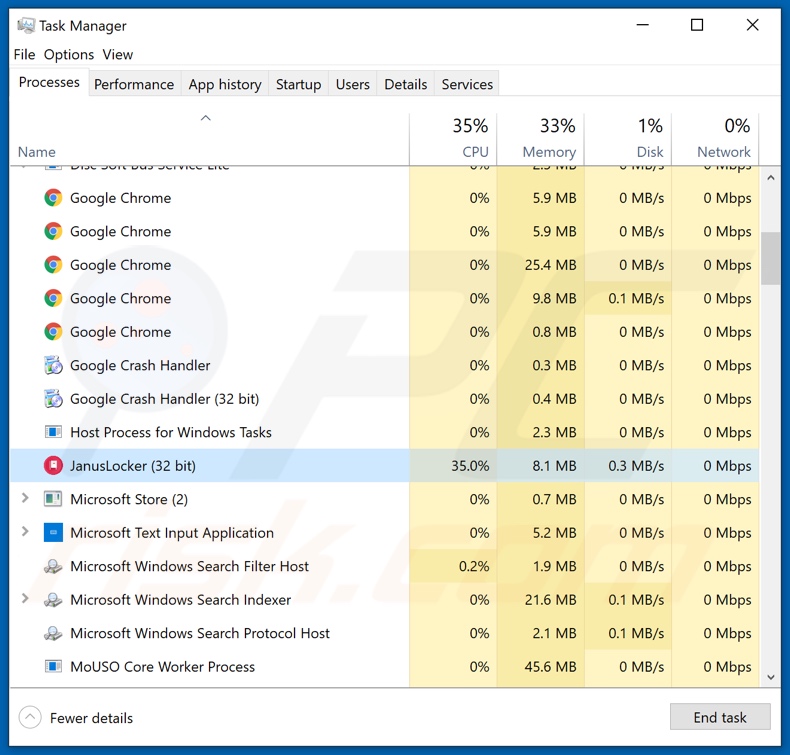
Task: Click the 25.4 MB memory value
Action: [550, 264]
